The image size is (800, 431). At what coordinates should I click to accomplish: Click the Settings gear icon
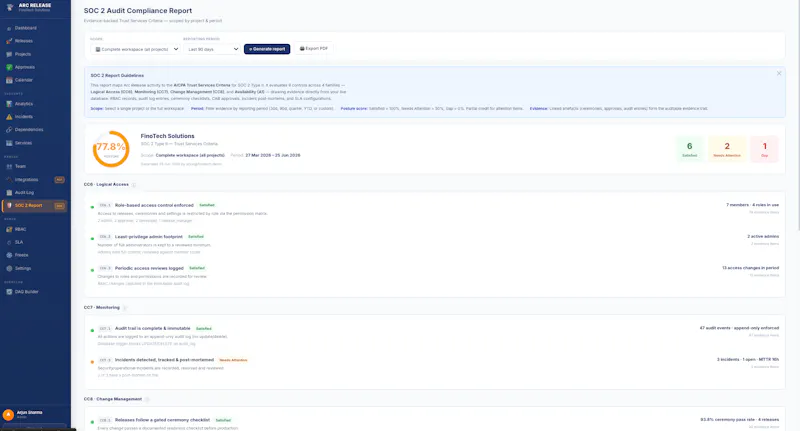point(9,268)
